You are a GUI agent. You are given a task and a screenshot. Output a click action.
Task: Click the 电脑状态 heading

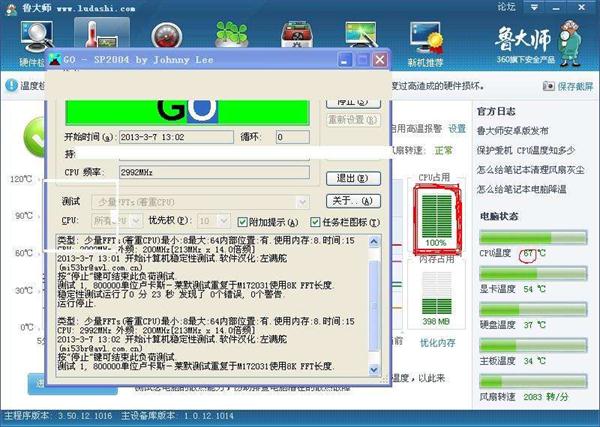499,216
